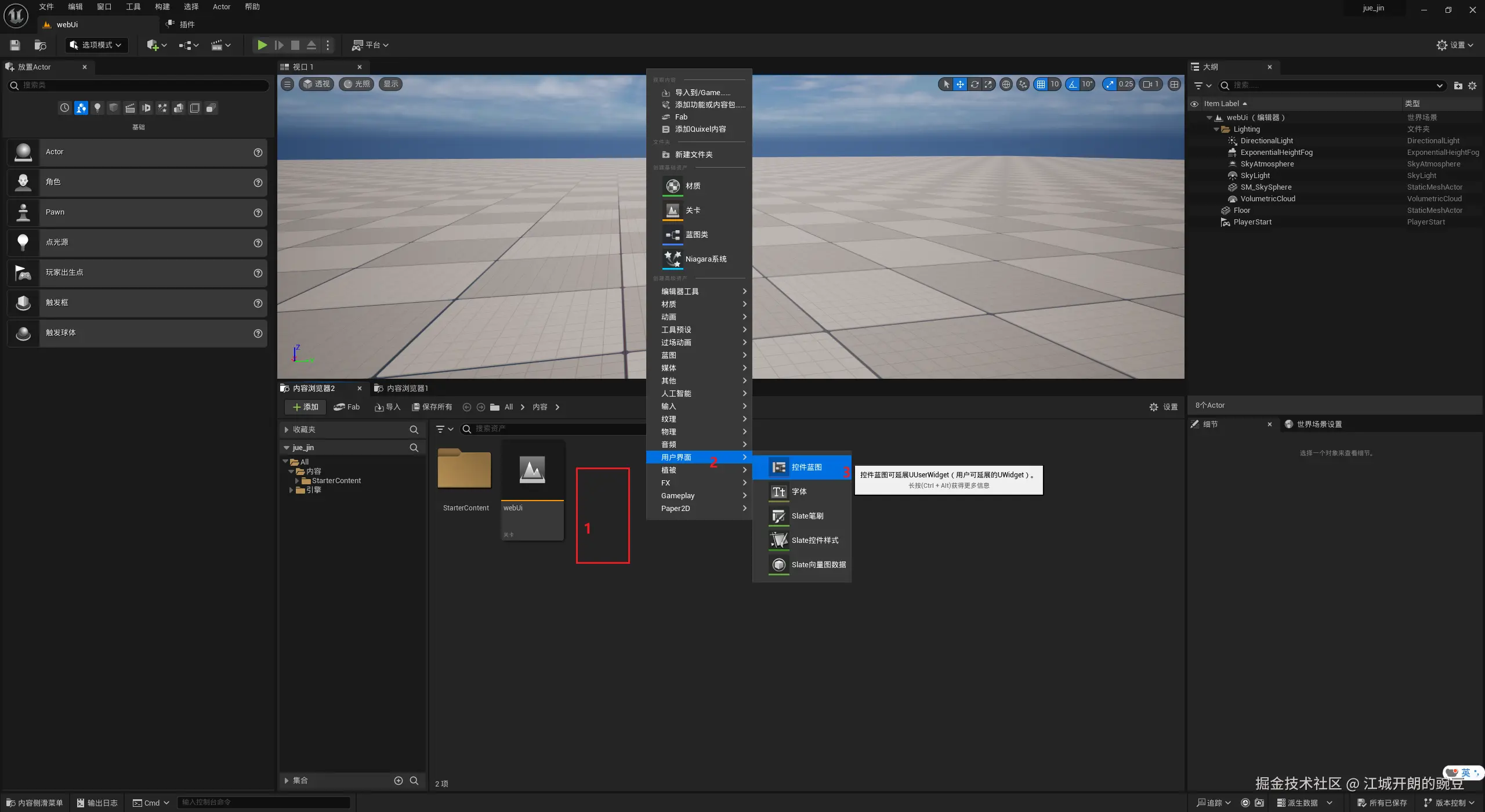Viewport: 1485px width, 812px height.
Task: Click the Blueprint Class icon in the menu
Action: (673, 235)
